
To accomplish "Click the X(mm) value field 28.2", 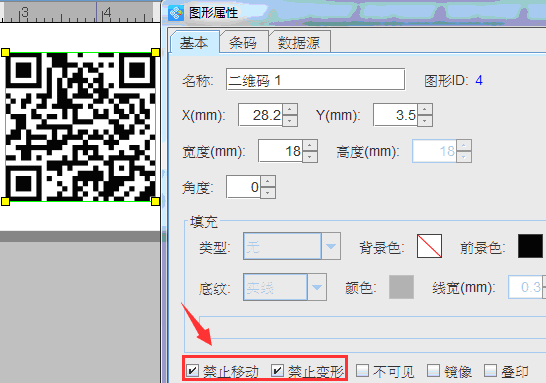I will [x=260, y=115].
